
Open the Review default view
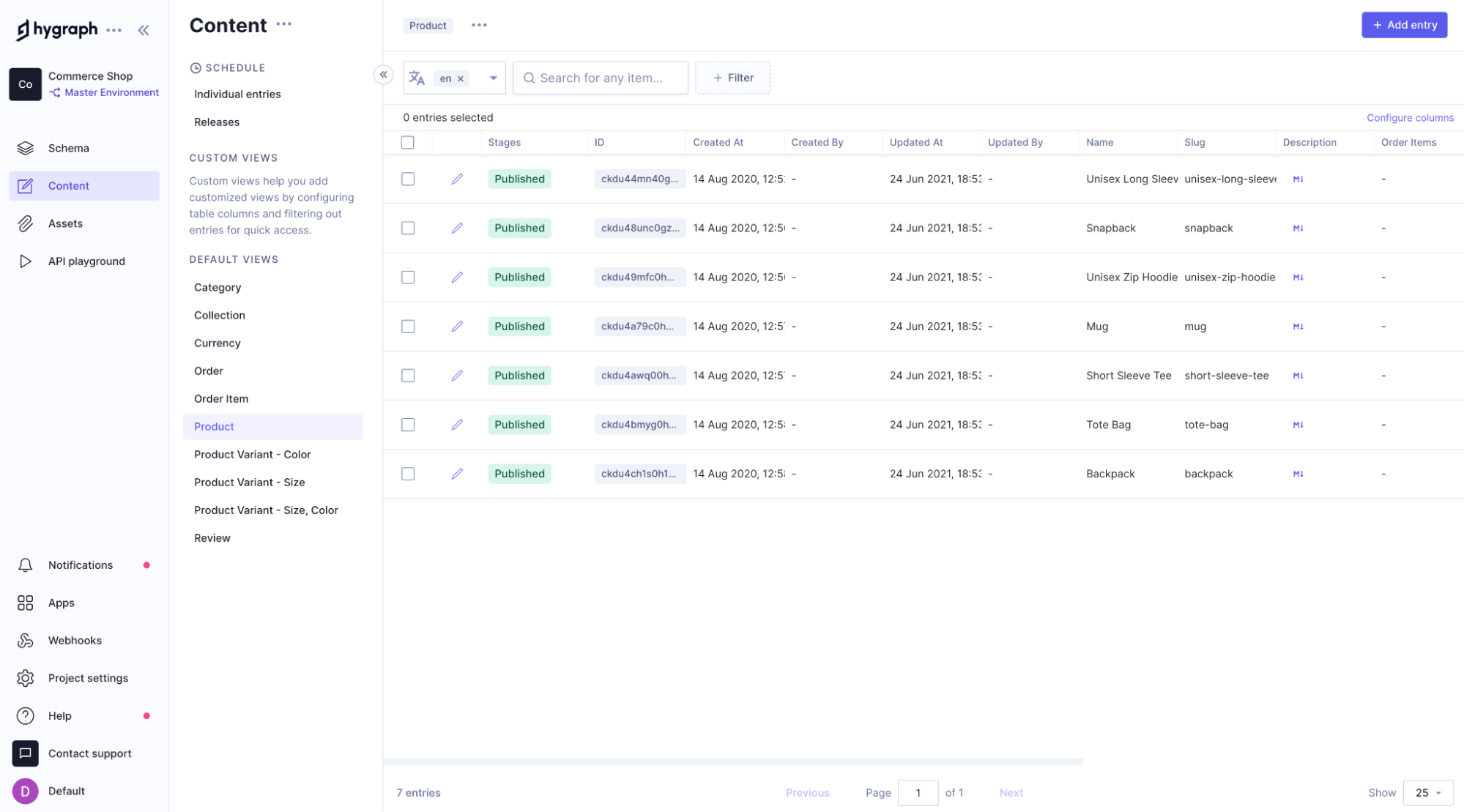point(212,537)
